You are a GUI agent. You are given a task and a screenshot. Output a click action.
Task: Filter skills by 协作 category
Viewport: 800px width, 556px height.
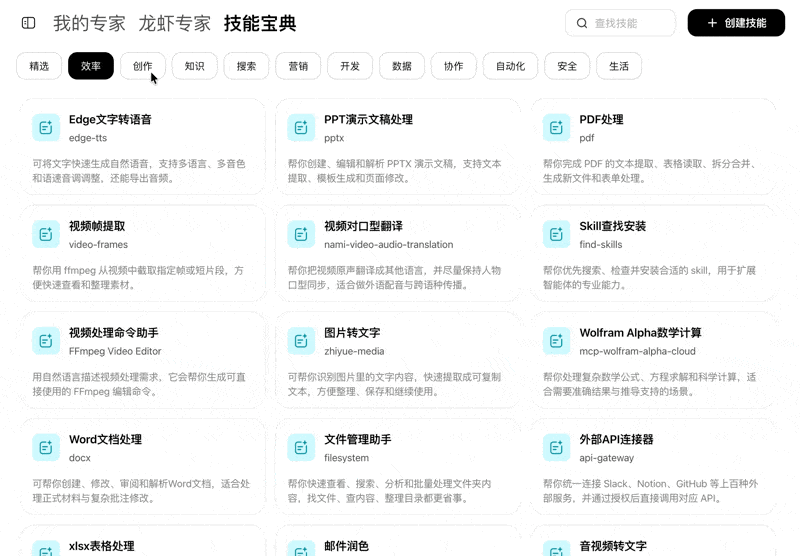pos(454,66)
